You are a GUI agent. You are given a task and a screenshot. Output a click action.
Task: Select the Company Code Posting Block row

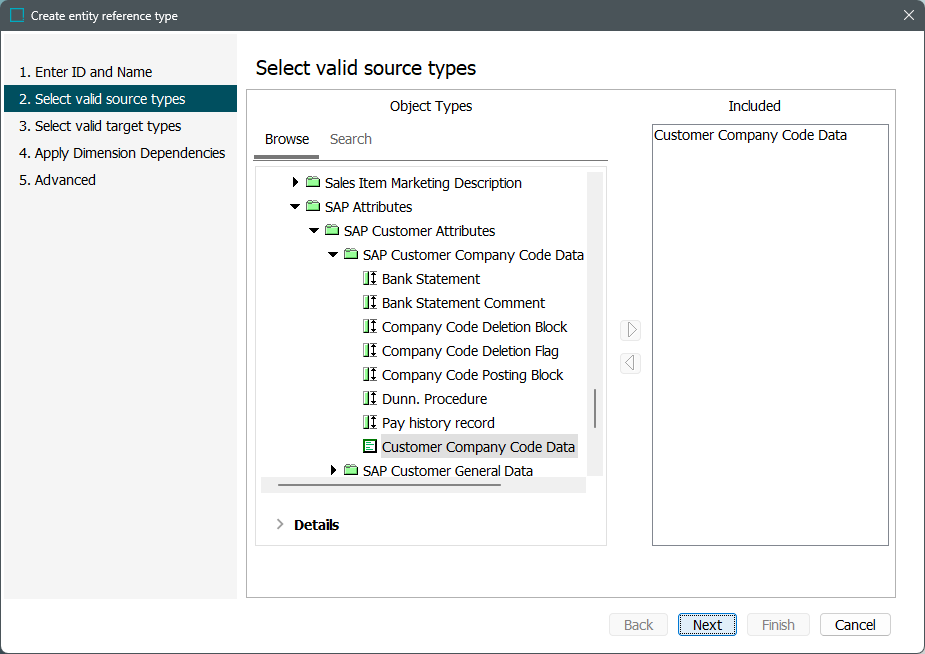(x=472, y=374)
